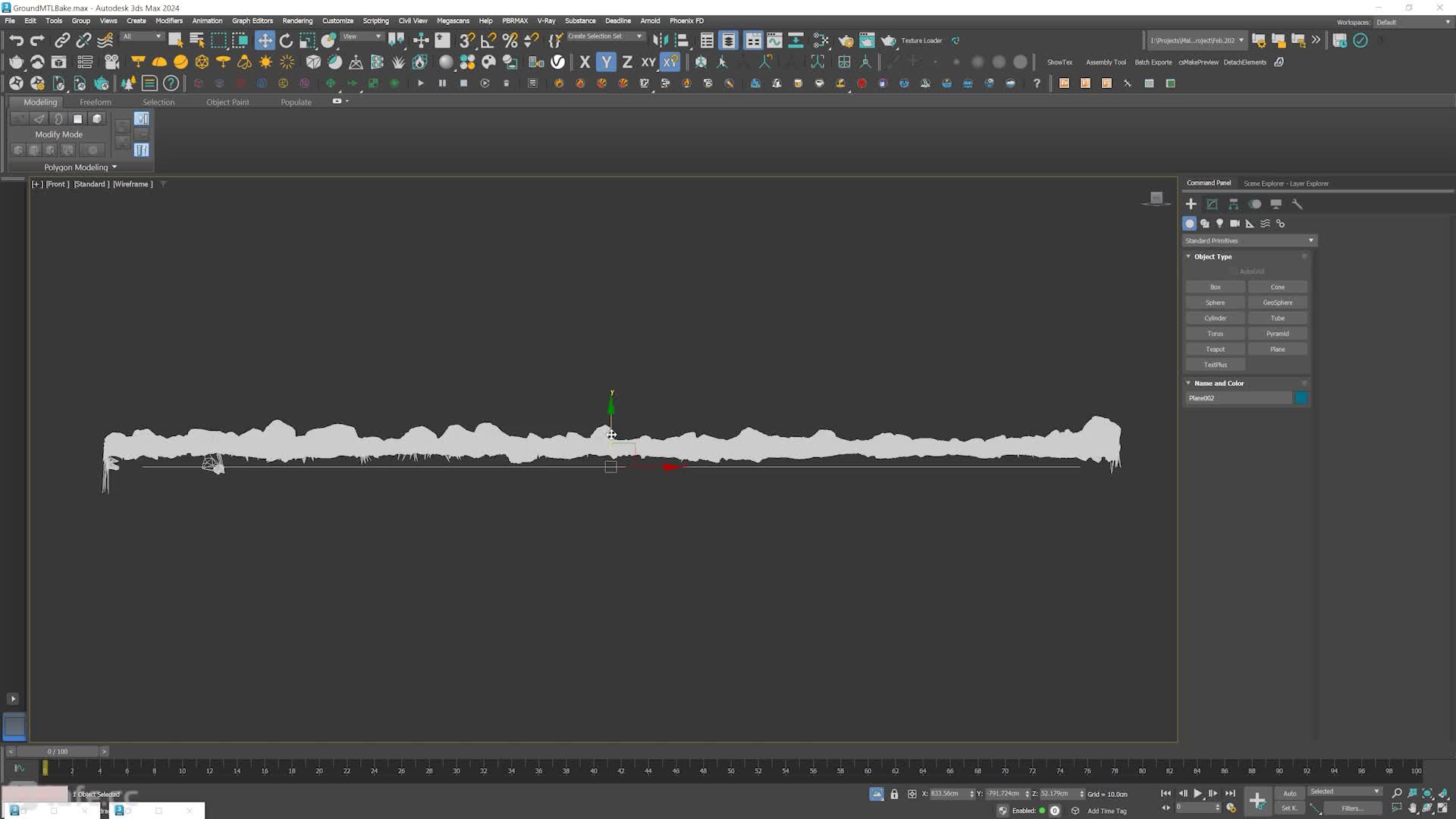Viewport: 1456px width, 819px height.
Task: Activate the Select and Uniform Scale tool
Action: tap(307, 40)
